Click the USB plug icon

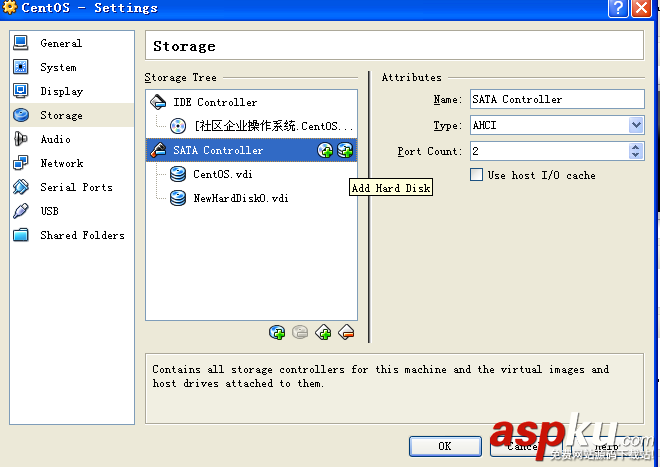click(x=21, y=211)
